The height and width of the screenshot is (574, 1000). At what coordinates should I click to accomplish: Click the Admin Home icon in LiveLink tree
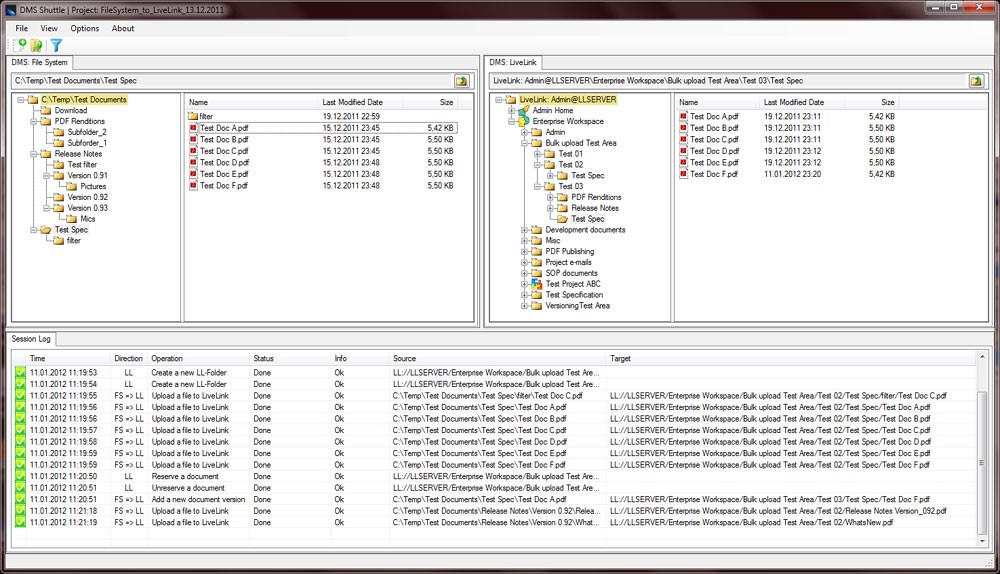(x=524, y=110)
